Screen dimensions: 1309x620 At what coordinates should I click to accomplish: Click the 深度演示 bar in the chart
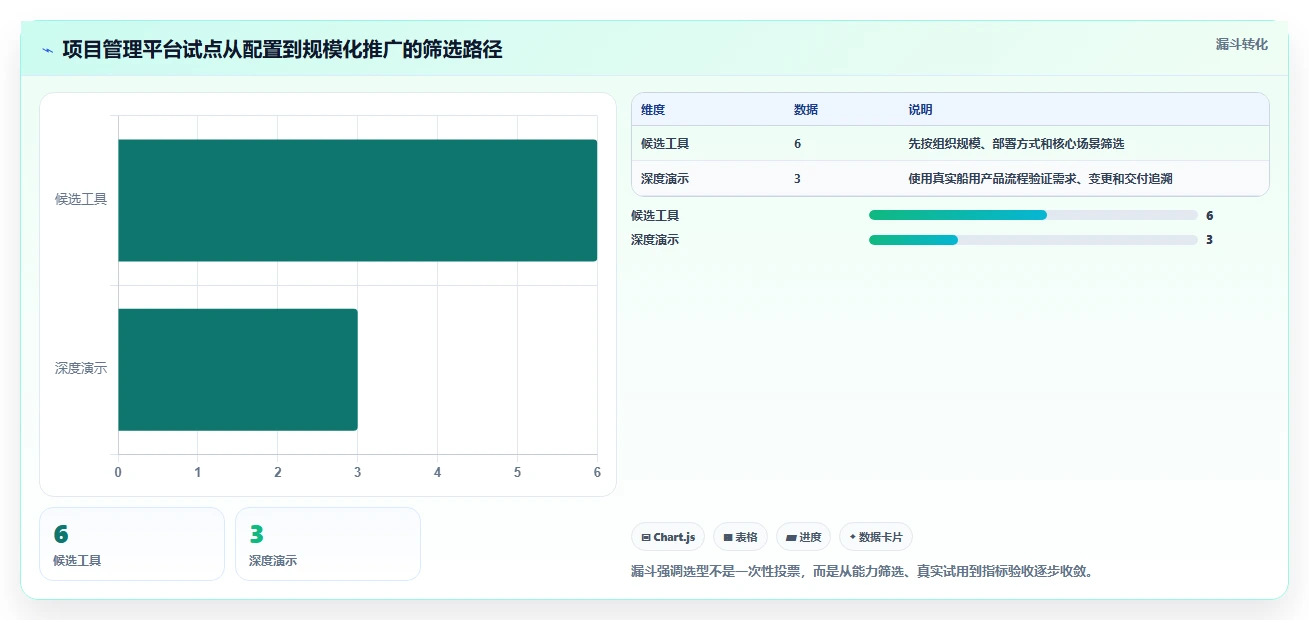238,370
